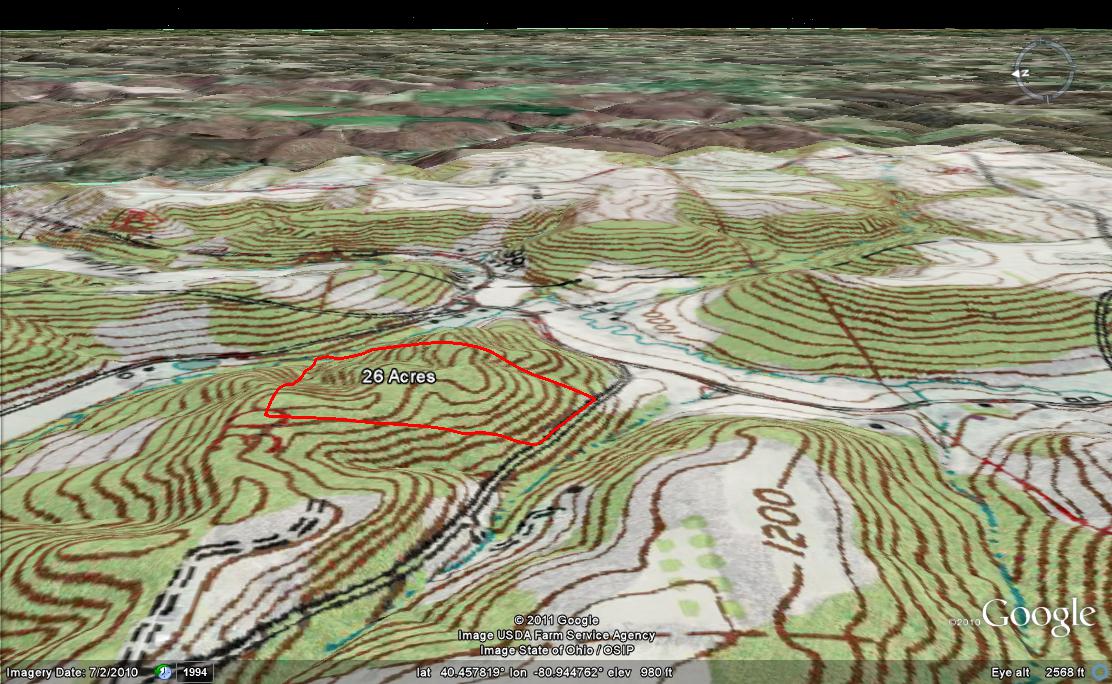Click the 1200 contour elevation label
This screenshot has width=1112, height=684.
[783, 520]
